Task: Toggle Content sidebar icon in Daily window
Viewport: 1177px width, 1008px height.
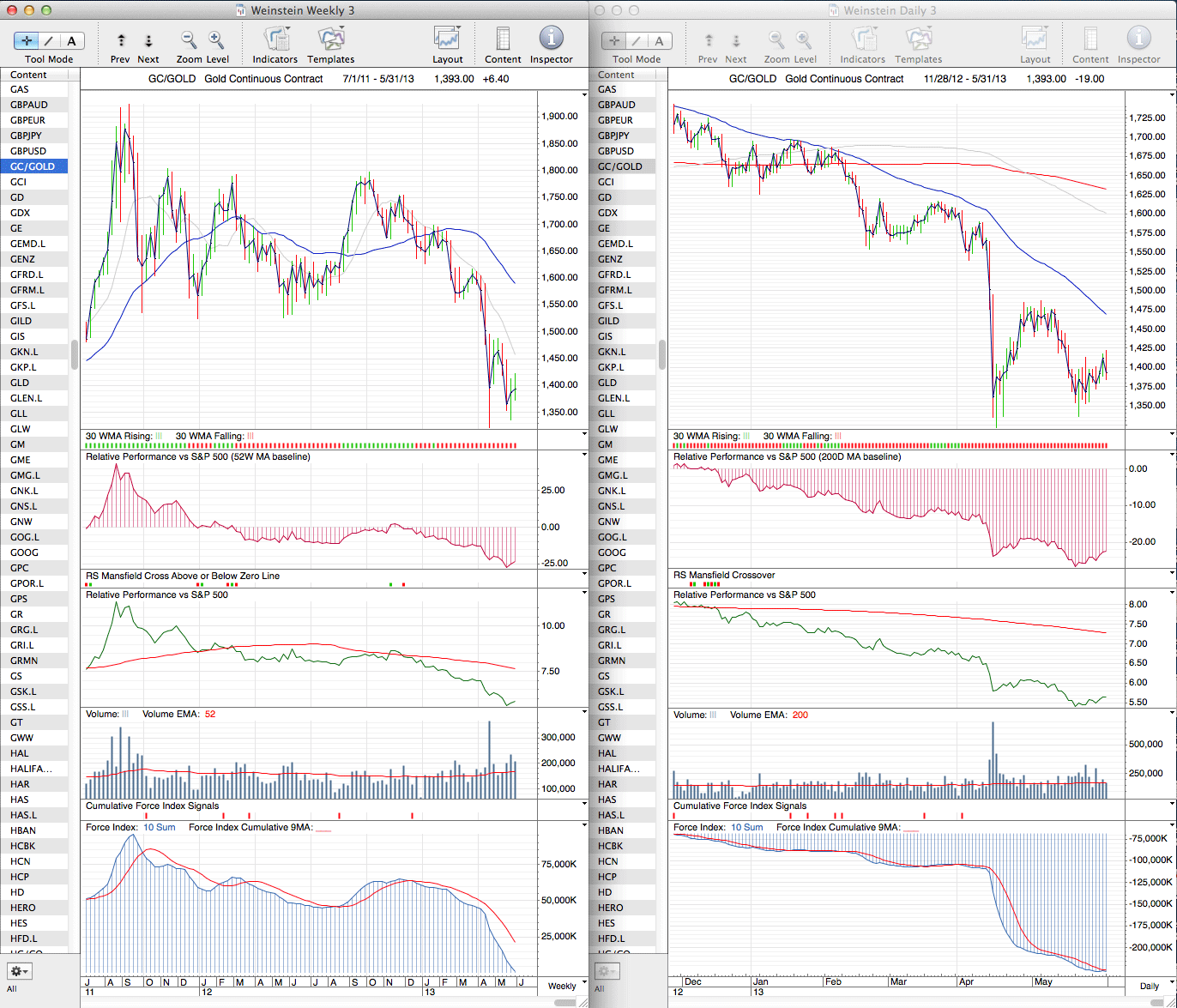Action: coord(1090,39)
